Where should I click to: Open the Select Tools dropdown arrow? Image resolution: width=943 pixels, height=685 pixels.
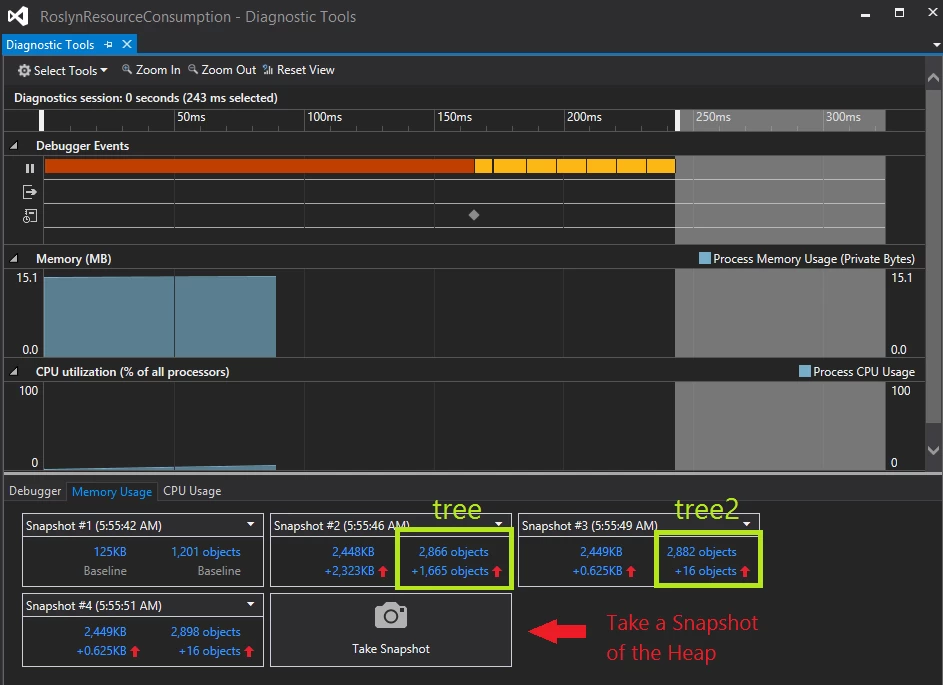(x=104, y=70)
